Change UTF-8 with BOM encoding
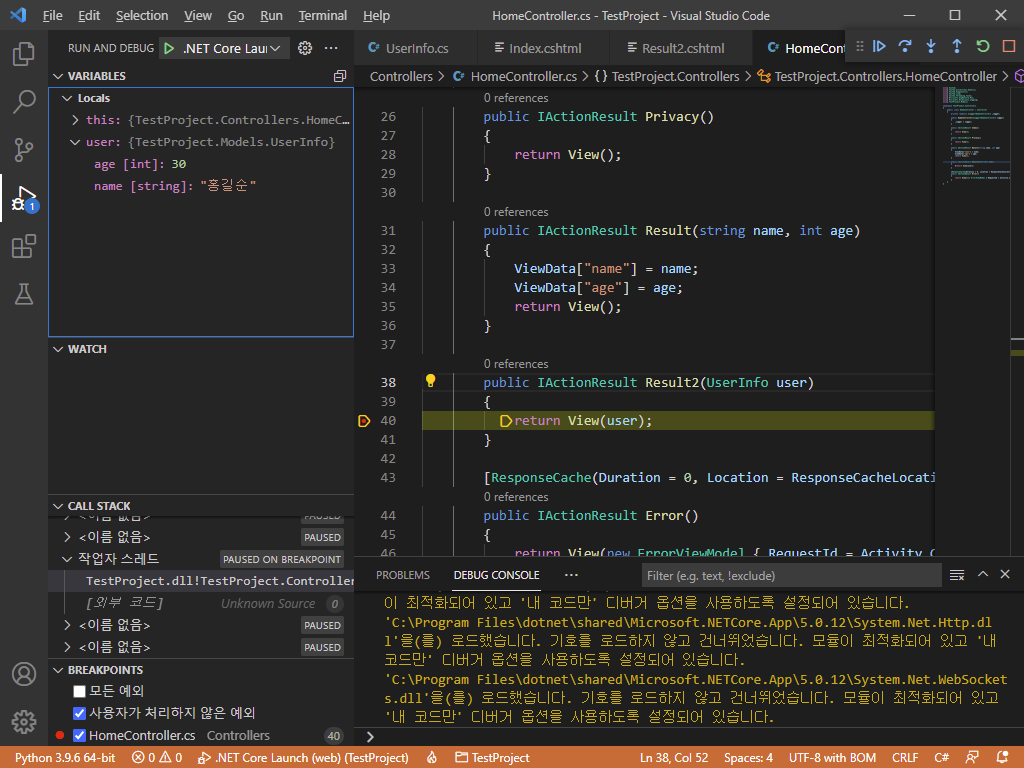 (x=832, y=758)
